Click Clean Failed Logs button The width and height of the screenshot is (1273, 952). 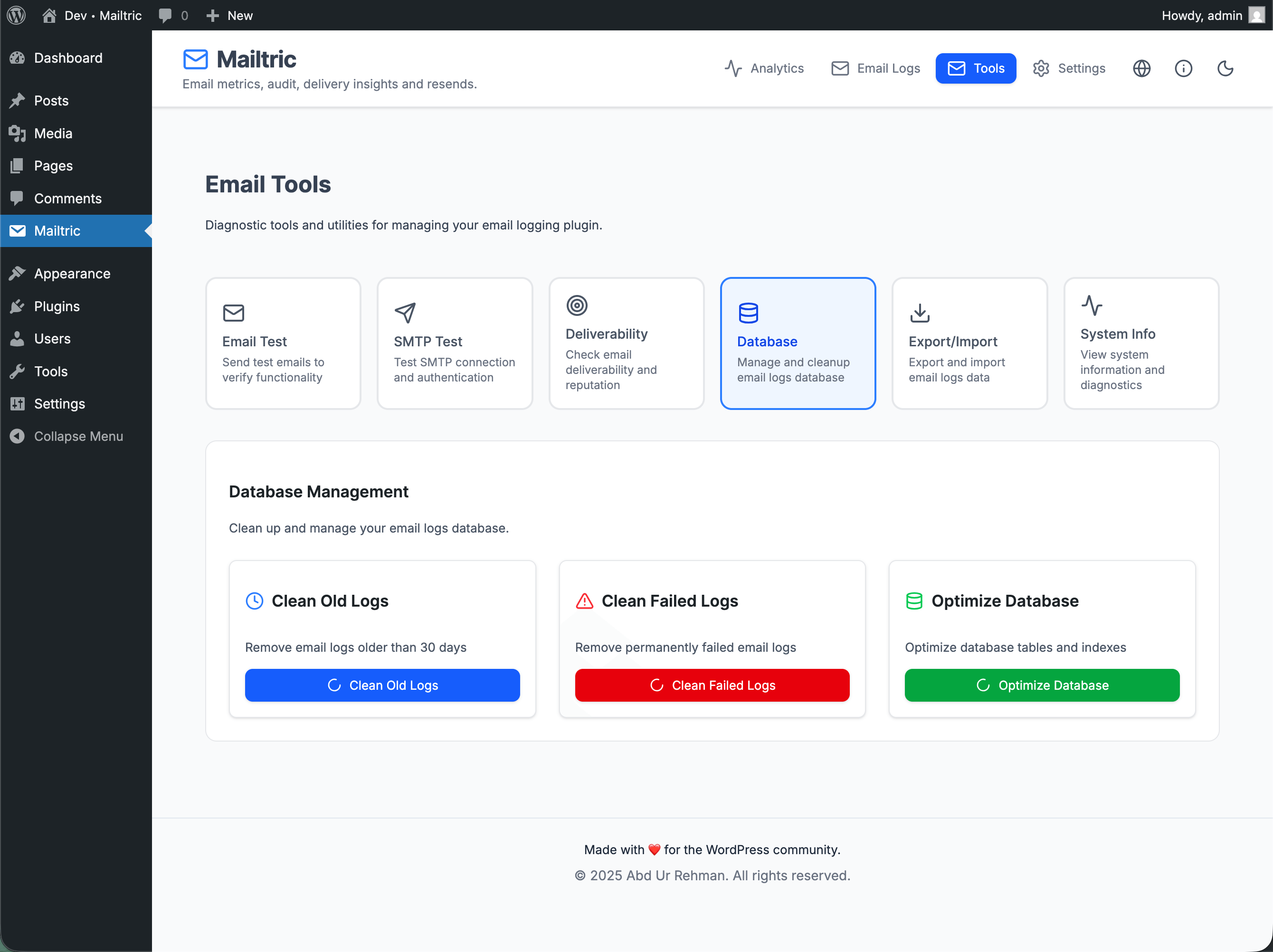pyautogui.click(x=712, y=685)
